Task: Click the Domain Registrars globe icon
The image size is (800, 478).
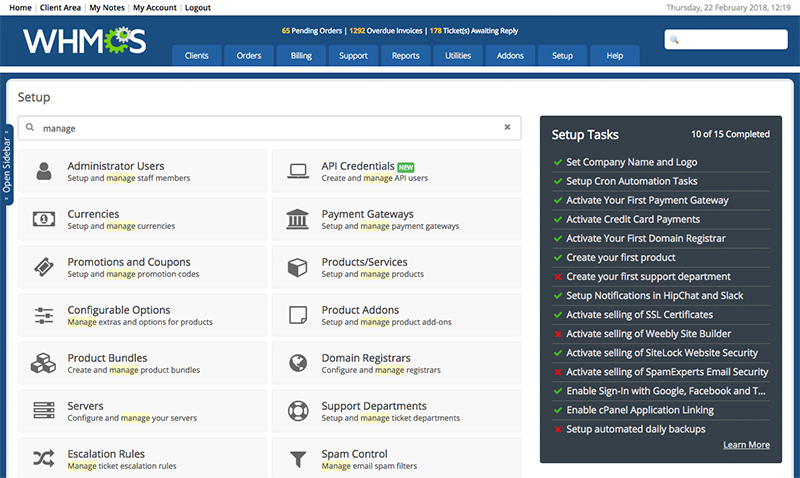Action: 298,363
